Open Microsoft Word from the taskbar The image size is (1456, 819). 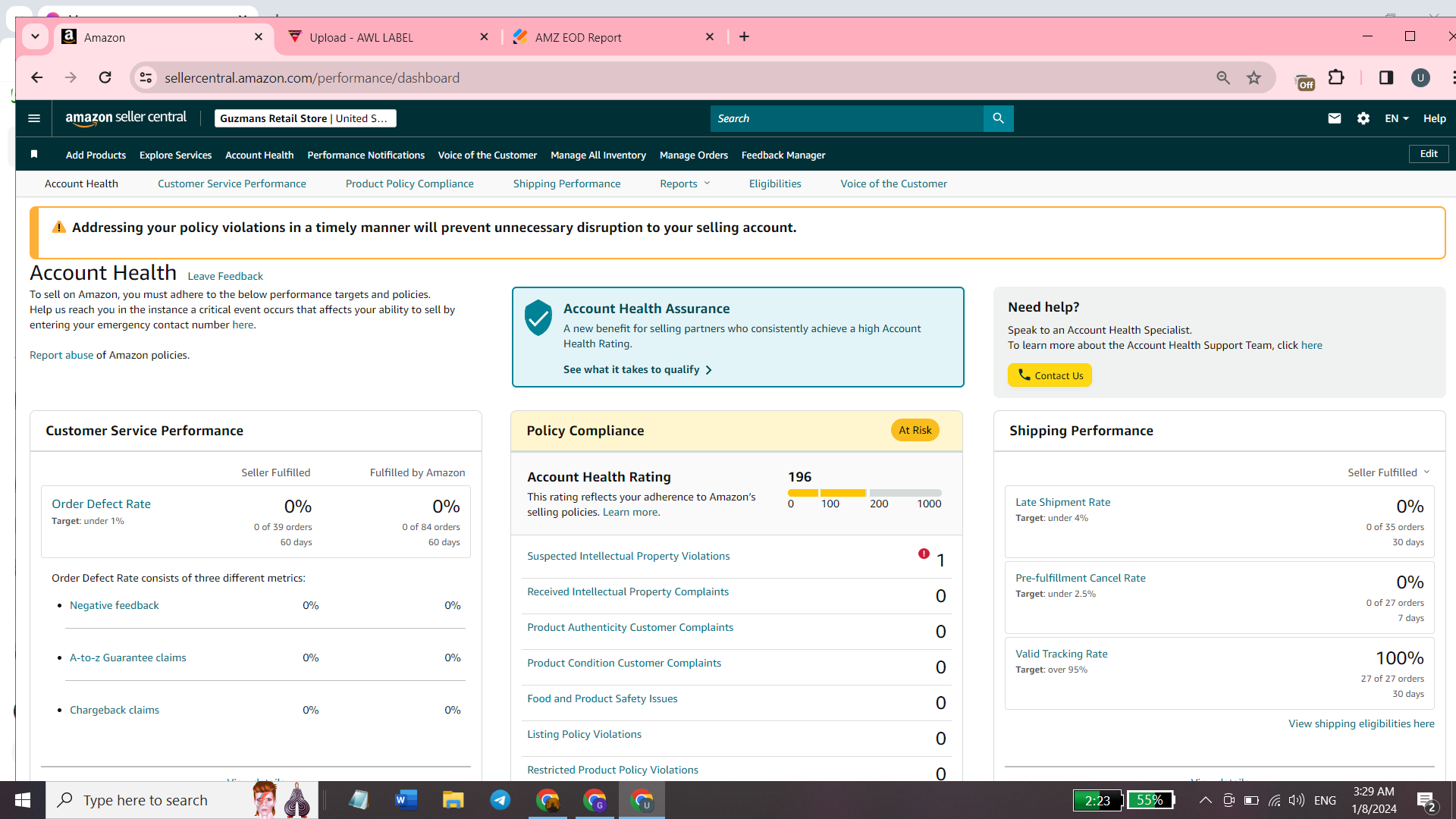(406, 800)
